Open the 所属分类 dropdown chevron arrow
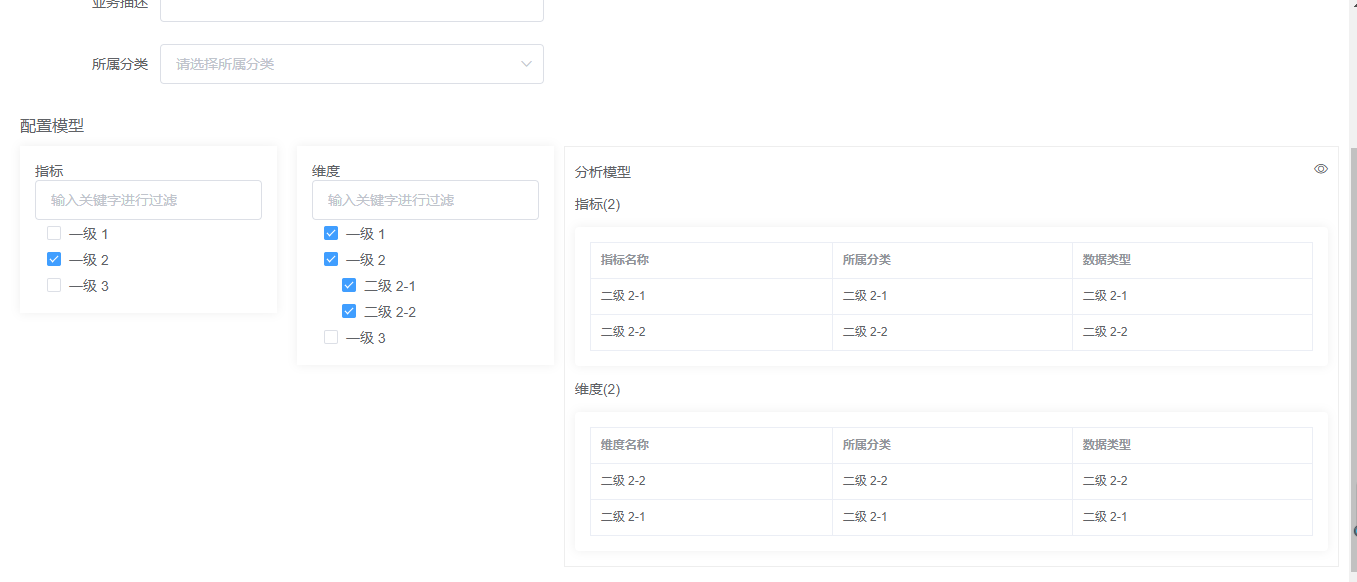The image size is (1357, 582). click(526, 64)
